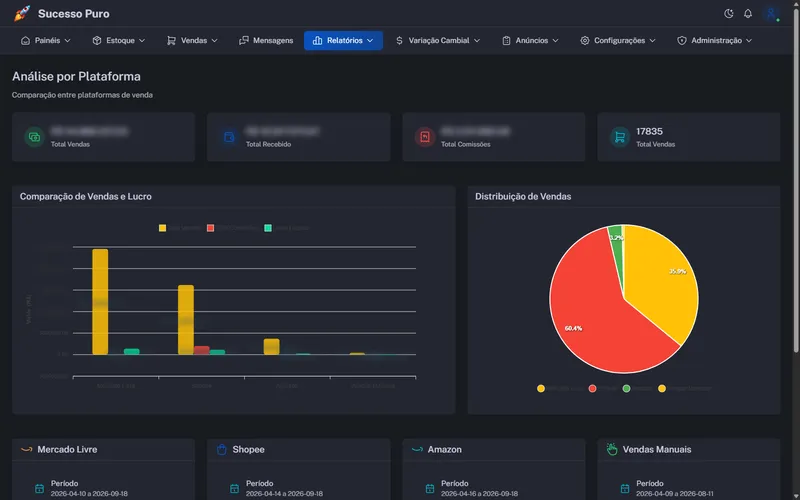Click the Shopee card title

pyautogui.click(x=248, y=449)
